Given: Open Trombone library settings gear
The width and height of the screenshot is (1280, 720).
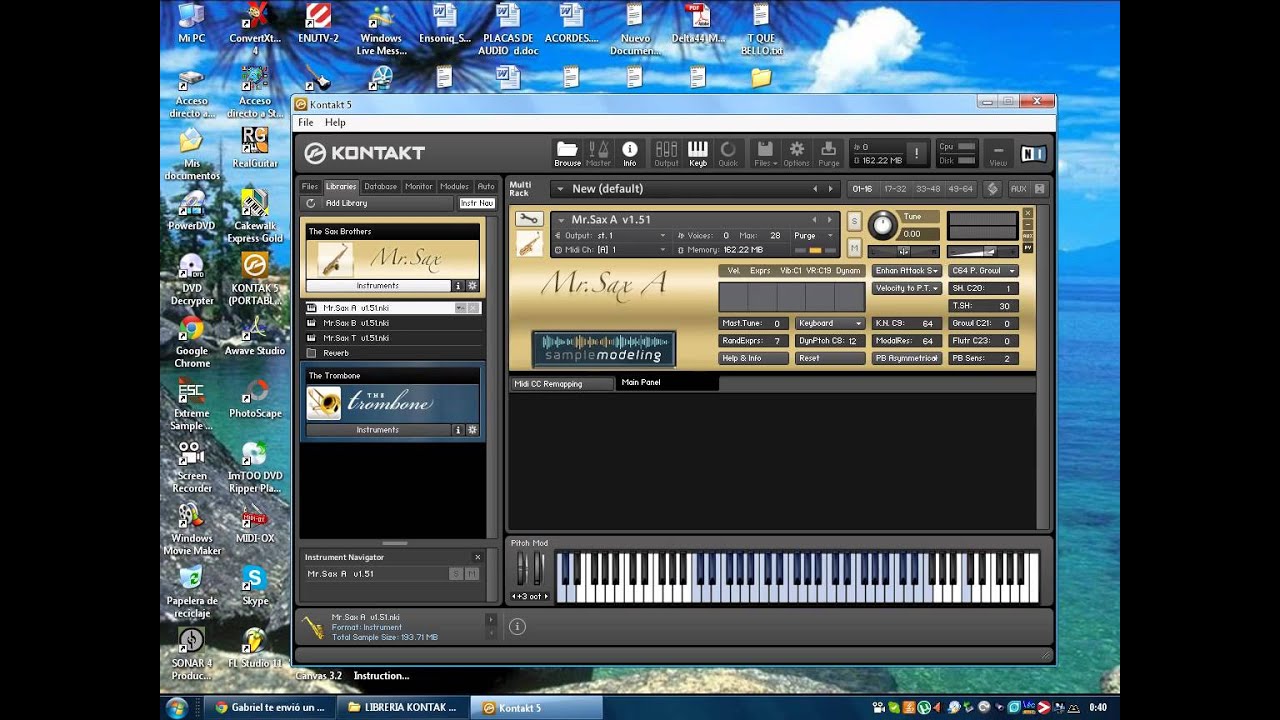Looking at the screenshot, I should point(473,430).
